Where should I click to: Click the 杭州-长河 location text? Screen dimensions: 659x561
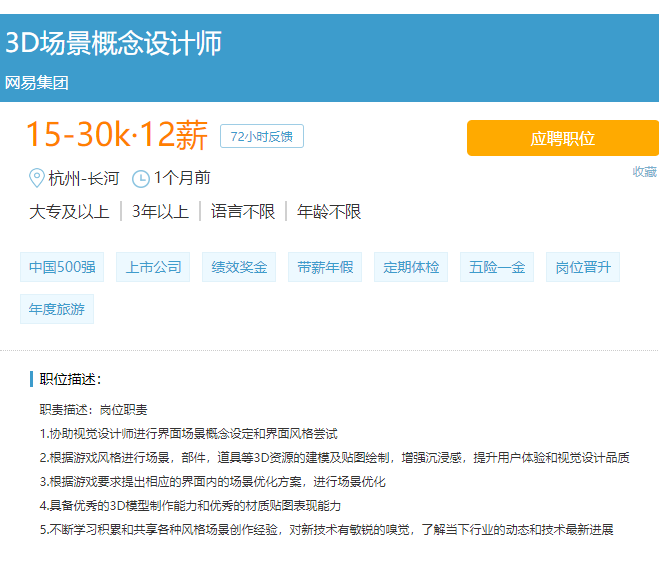point(84,178)
